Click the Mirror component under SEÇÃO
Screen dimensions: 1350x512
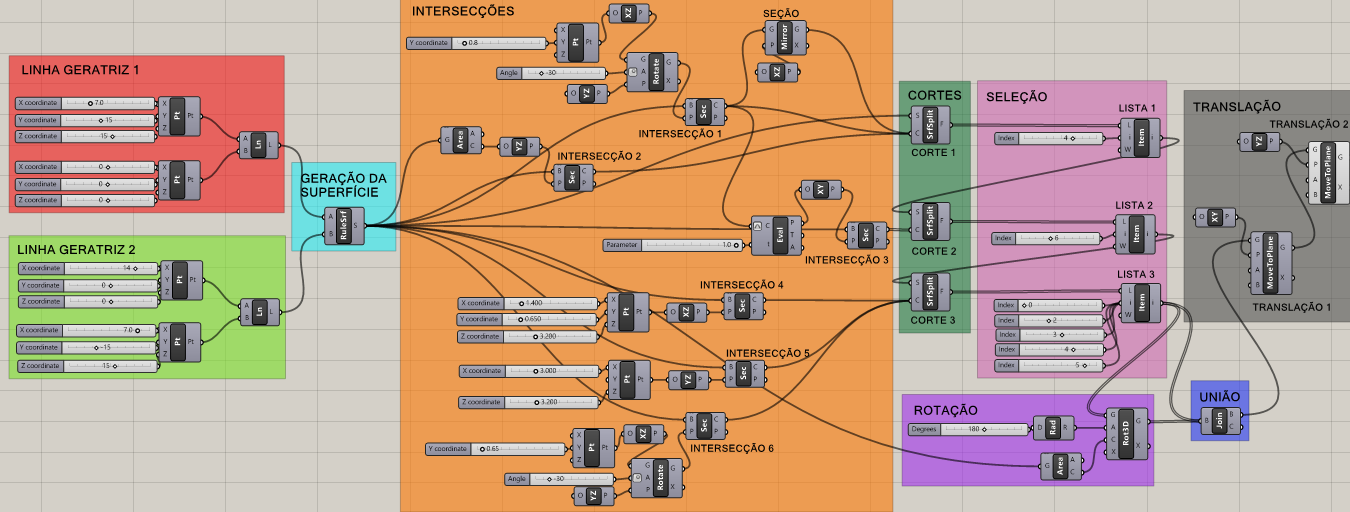pos(785,39)
